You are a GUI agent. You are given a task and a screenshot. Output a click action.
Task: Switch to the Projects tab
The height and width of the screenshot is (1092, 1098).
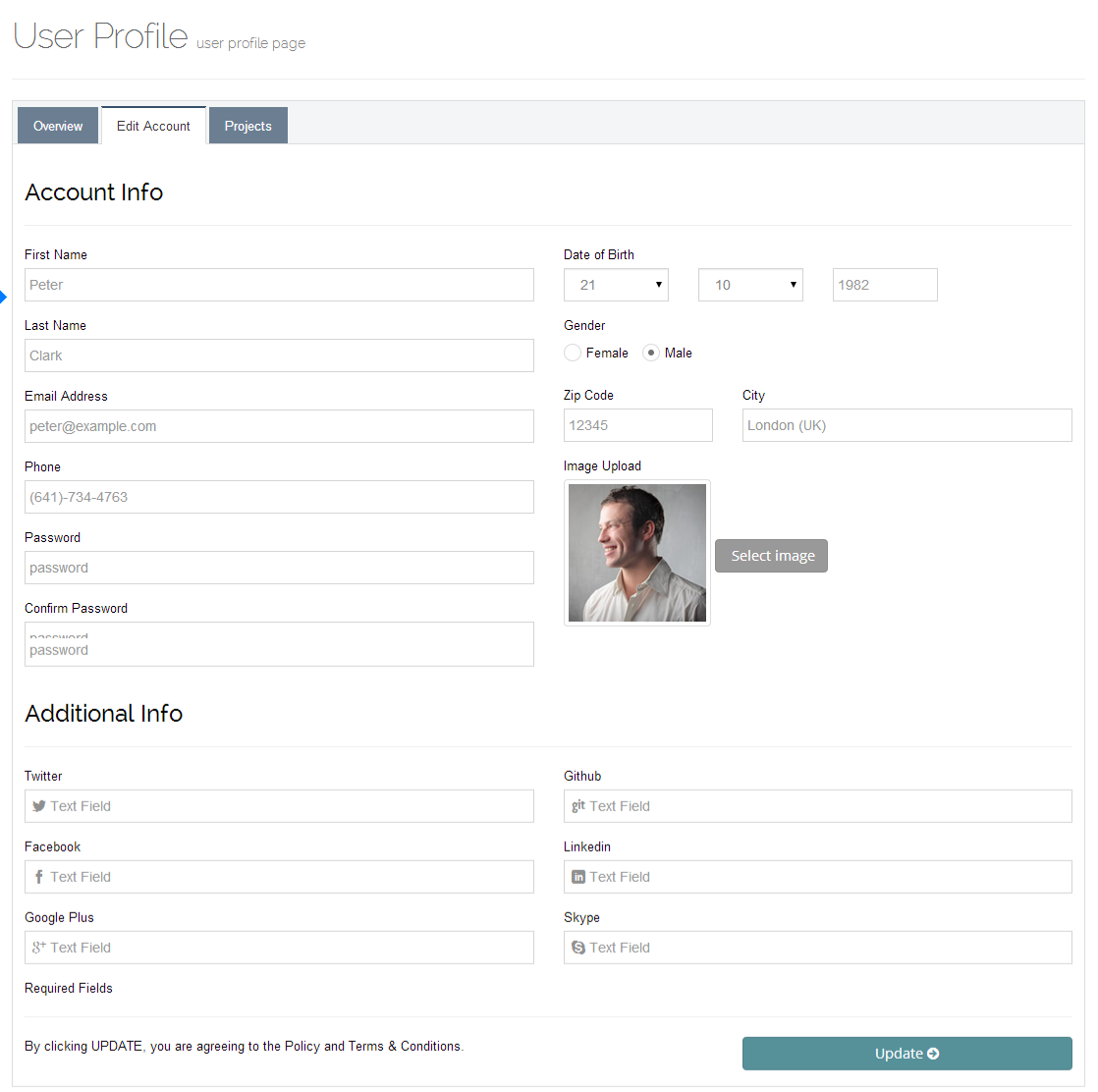pyautogui.click(x=247, y=126)
